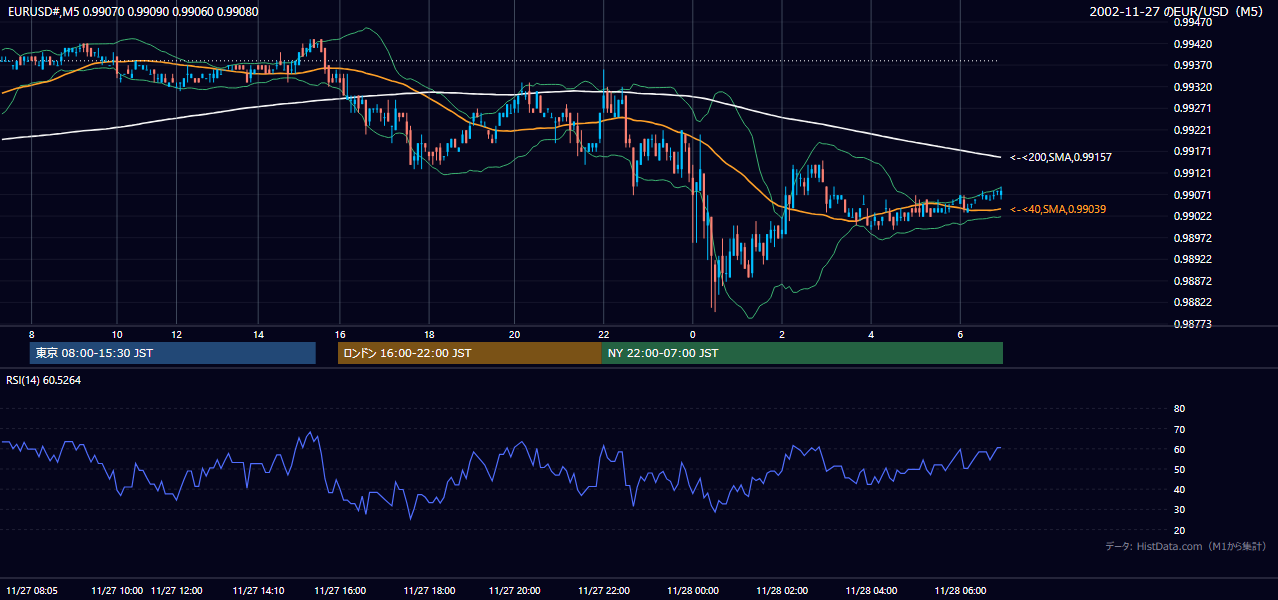Click hour tick 22 under the price chart
Viewport: 1278px width, 600px height.
[603, 334]
